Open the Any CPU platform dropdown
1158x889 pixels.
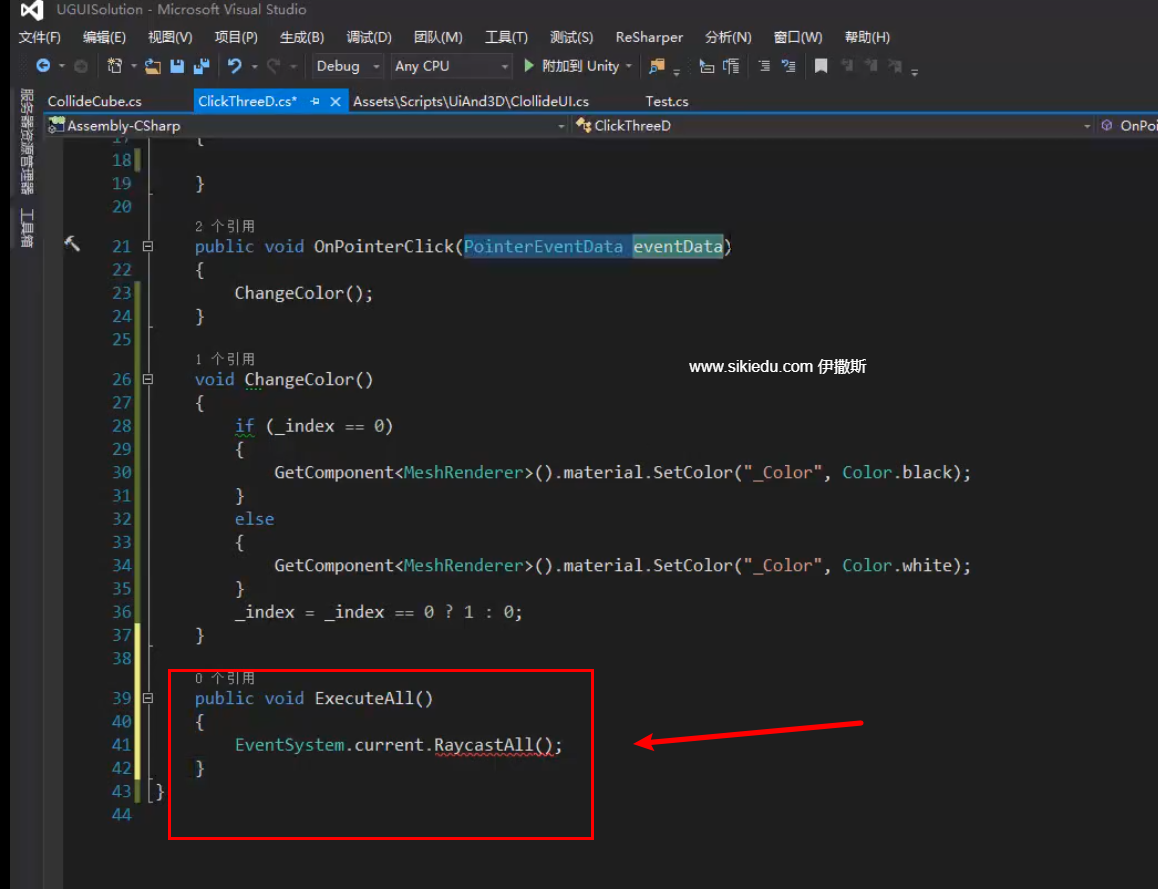451,66
